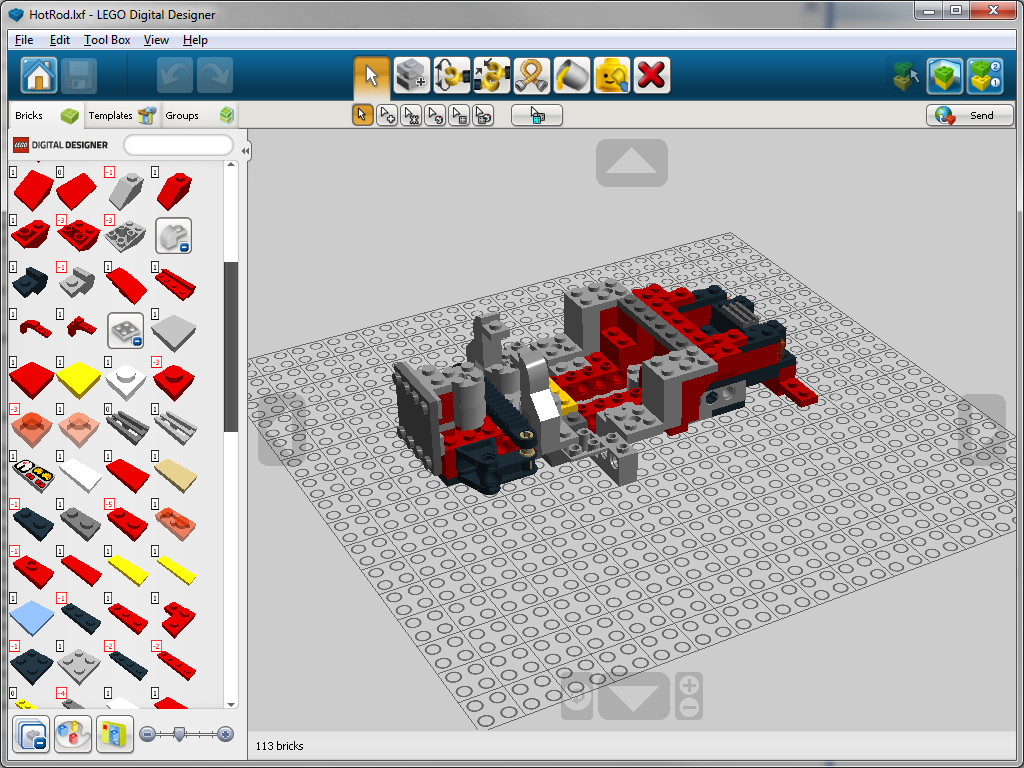Switch to View mode

pos(944,76)
